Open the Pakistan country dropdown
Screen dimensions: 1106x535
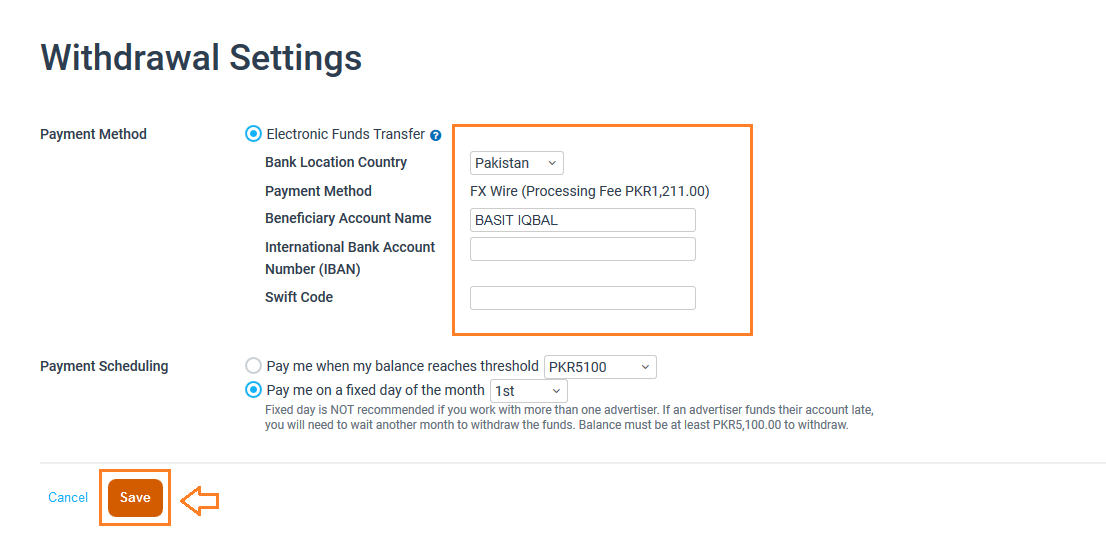coord(516,163)
